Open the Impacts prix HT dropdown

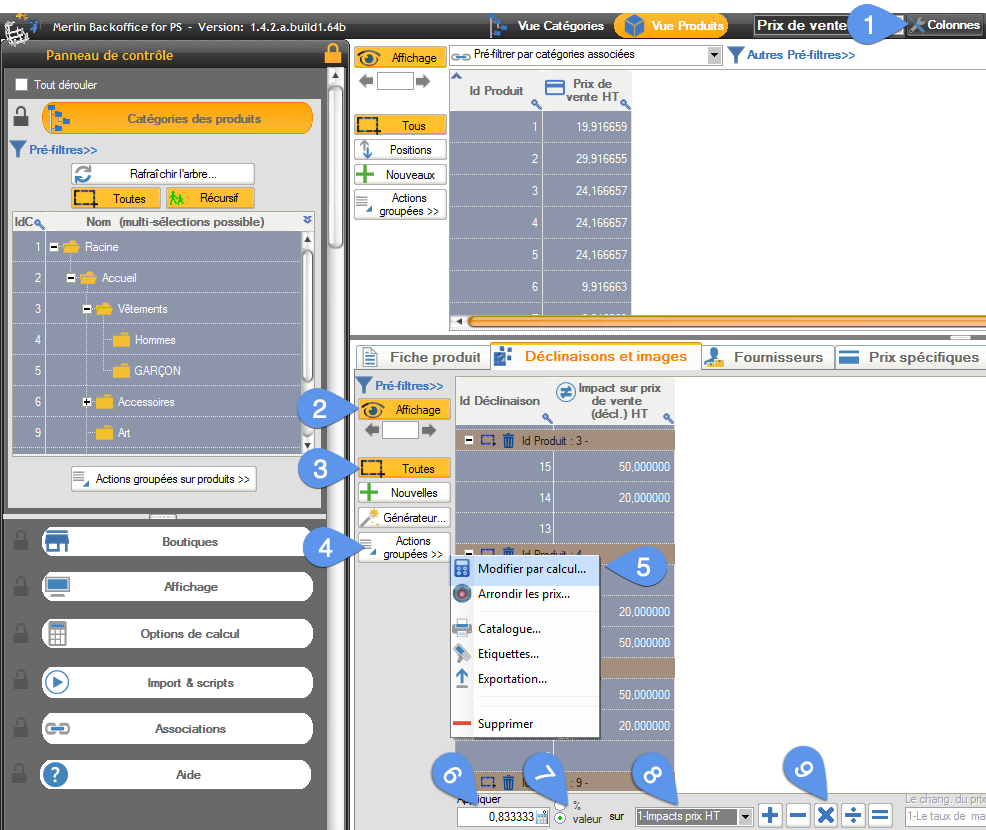(745, 817)
